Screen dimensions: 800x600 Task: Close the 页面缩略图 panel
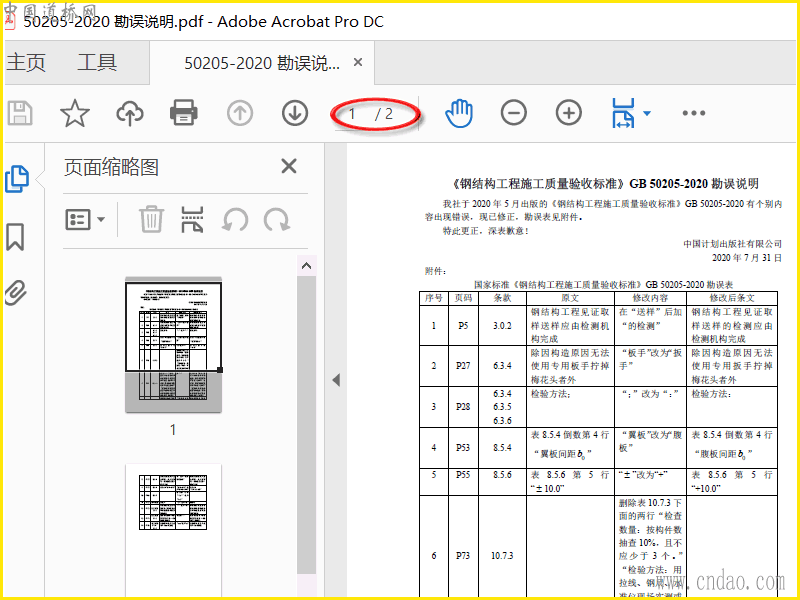(289, 166)
